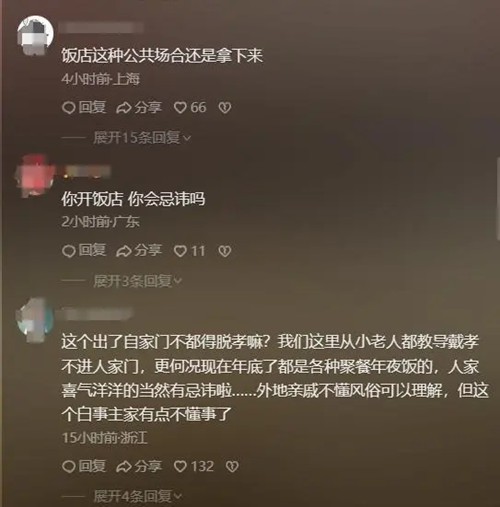
Task: Share the Guangdong user's comment
Action: tap(139, 251)
